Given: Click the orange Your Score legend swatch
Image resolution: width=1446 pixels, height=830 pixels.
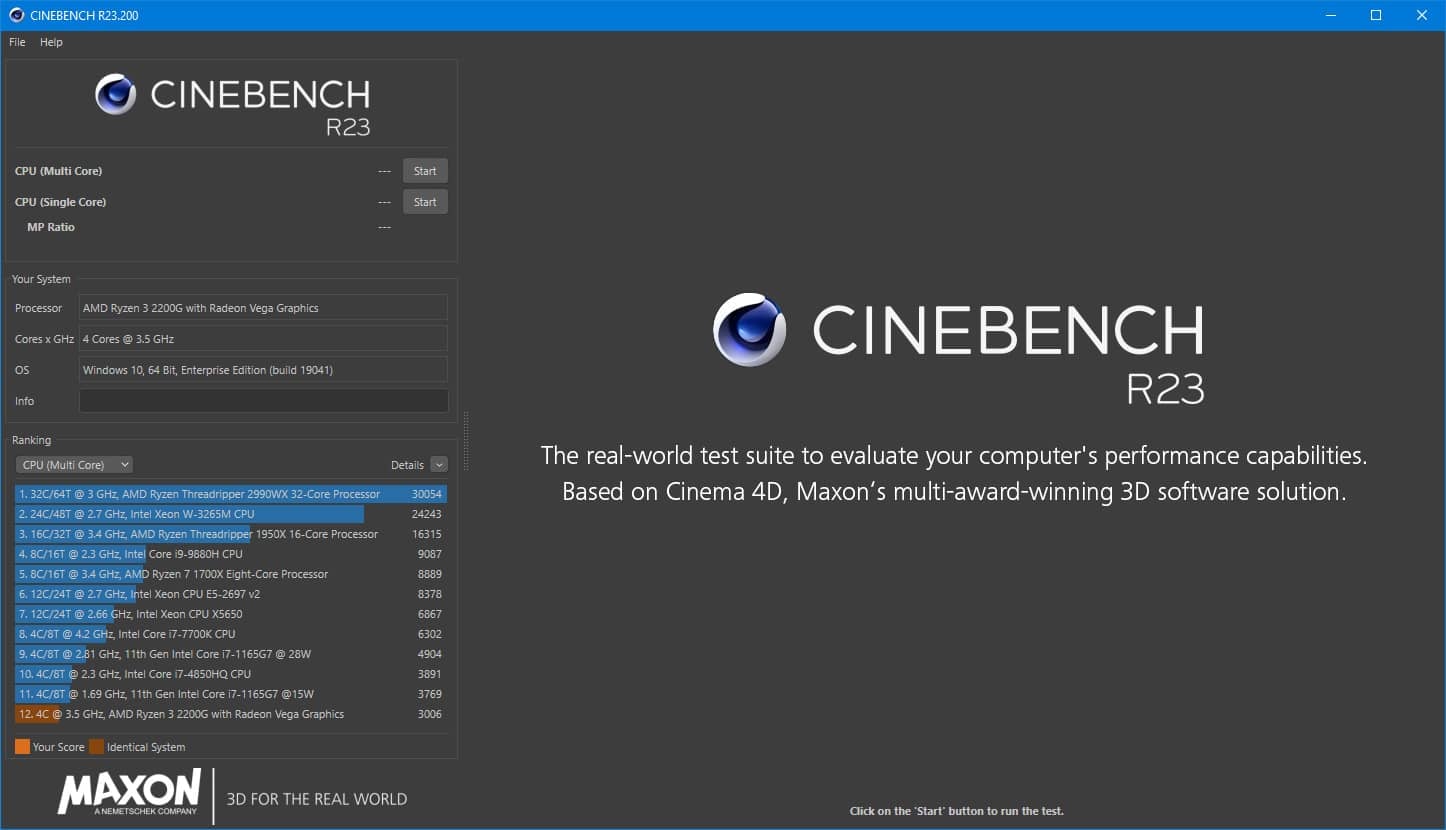Looking at the screenshot, I should (22, 746).
